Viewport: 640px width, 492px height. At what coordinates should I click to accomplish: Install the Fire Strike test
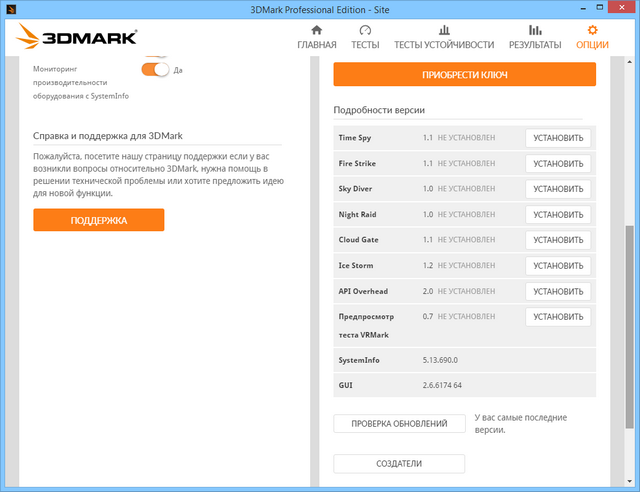pos(558,163)
